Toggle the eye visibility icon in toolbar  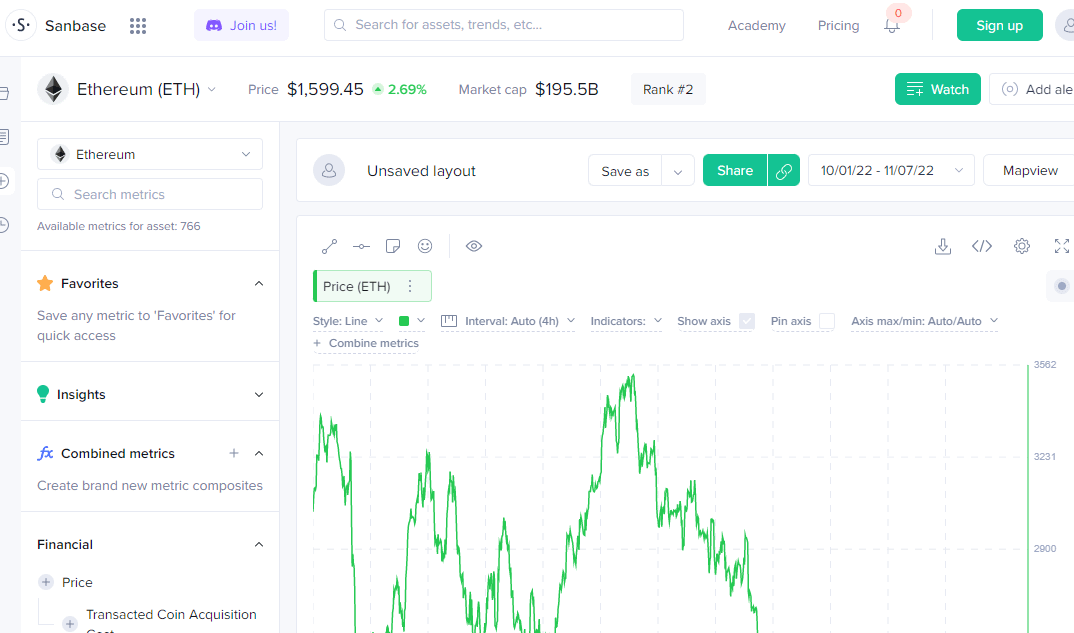tap(474, 246)
